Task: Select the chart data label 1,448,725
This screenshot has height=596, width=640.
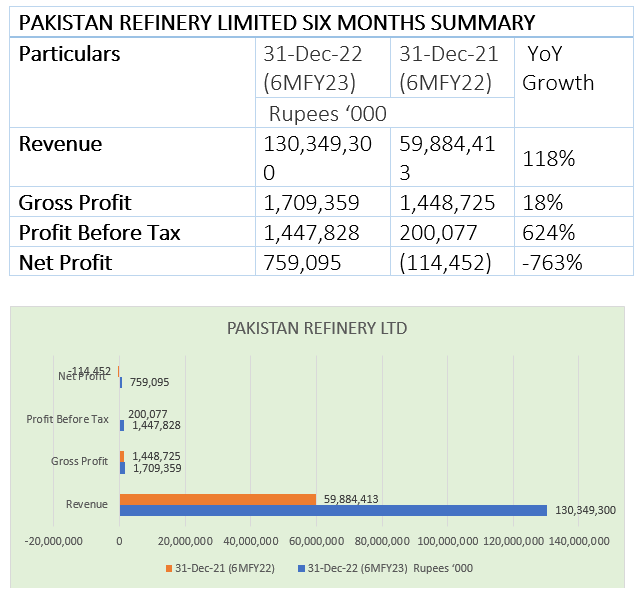Action: (x=156, y=456)
